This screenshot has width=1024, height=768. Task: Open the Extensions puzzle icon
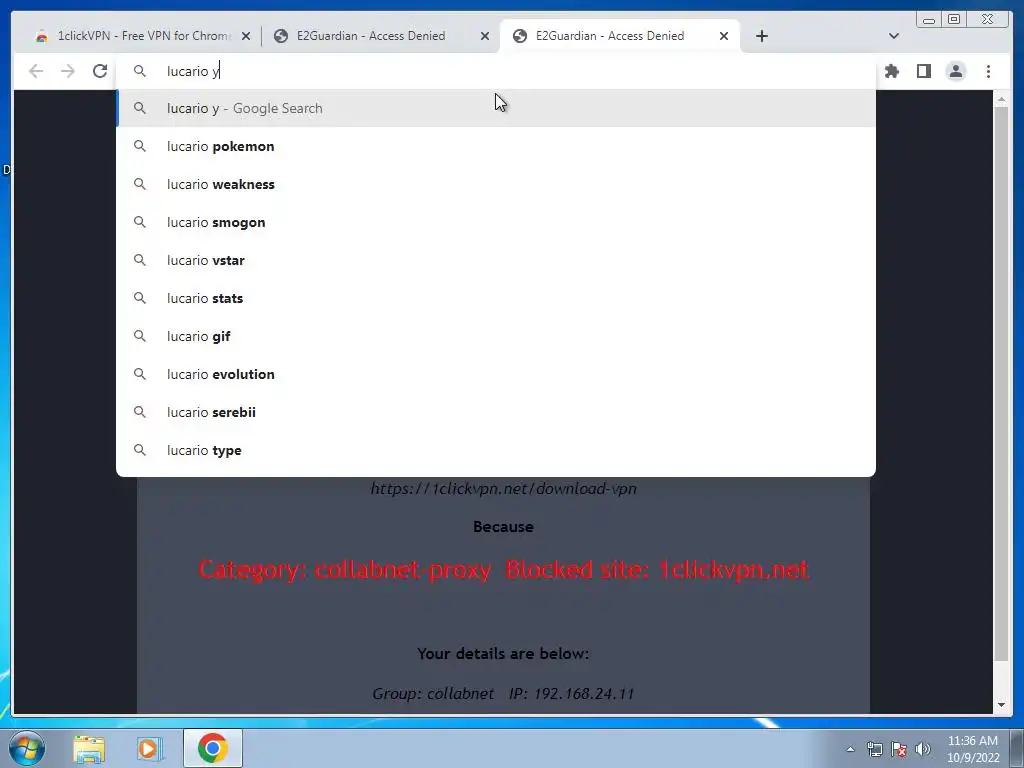(x=891, y=71)
